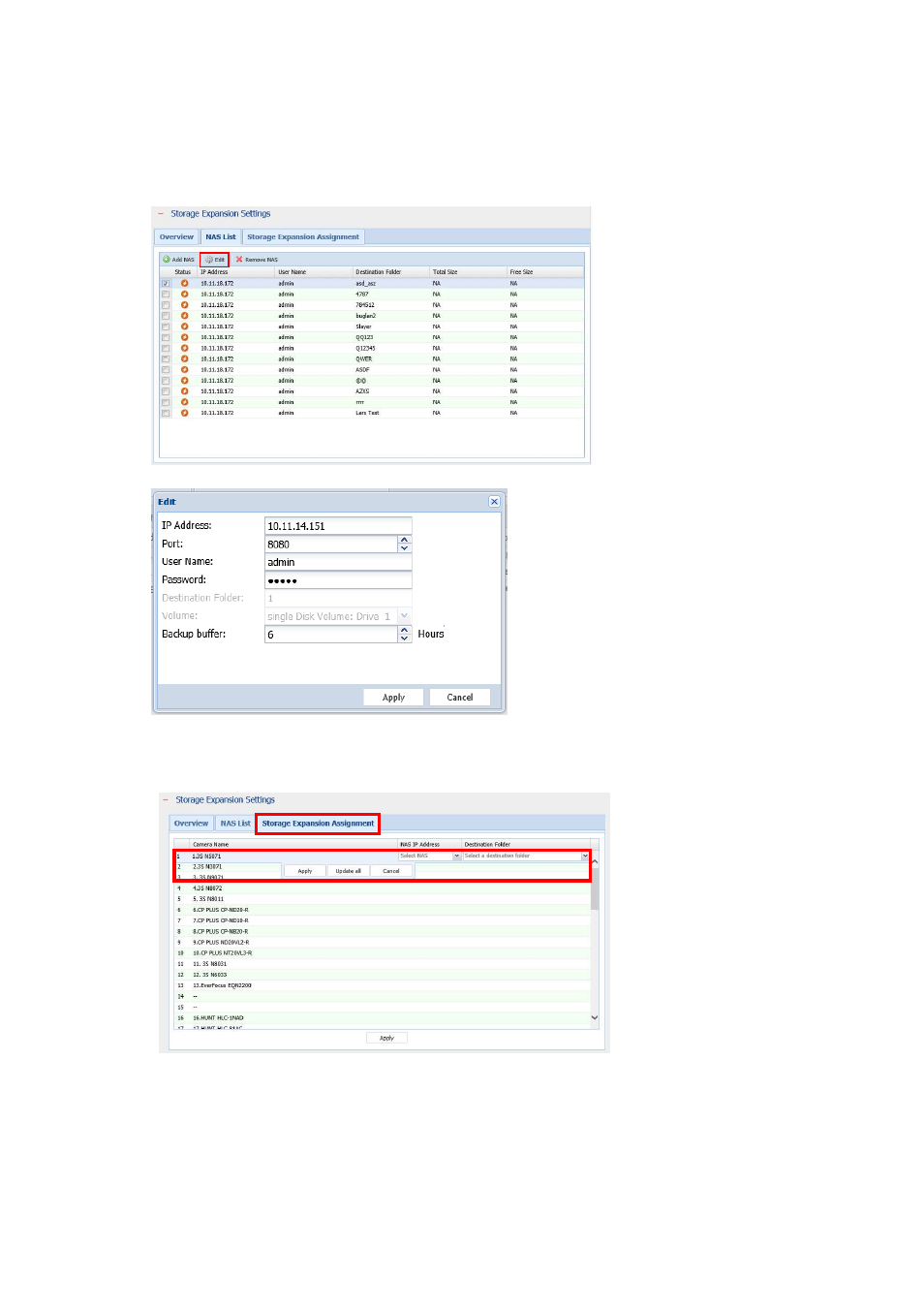Image resolution: width=924 pixels, height=1308 pixels.
Task: Select NAS List tab above the camera list
Action: point(235,824)
